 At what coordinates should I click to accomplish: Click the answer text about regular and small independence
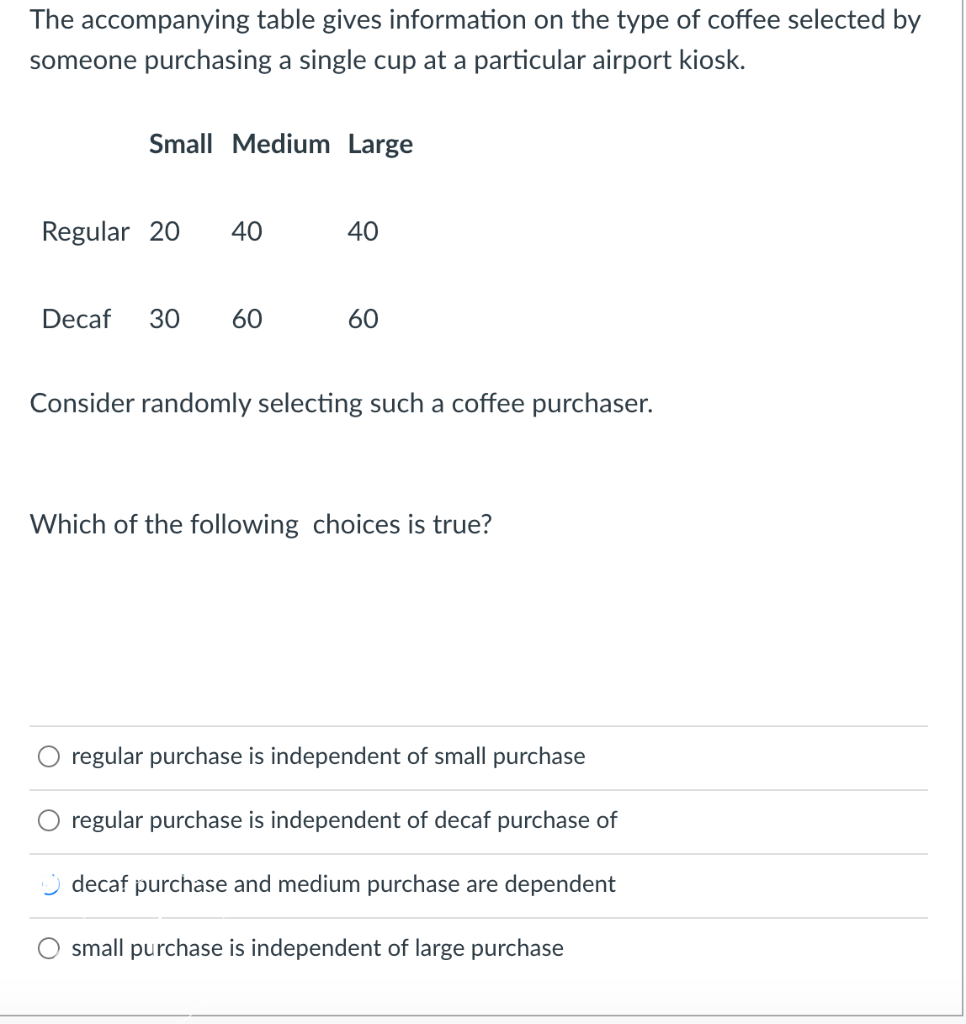(x=328, y=757)
